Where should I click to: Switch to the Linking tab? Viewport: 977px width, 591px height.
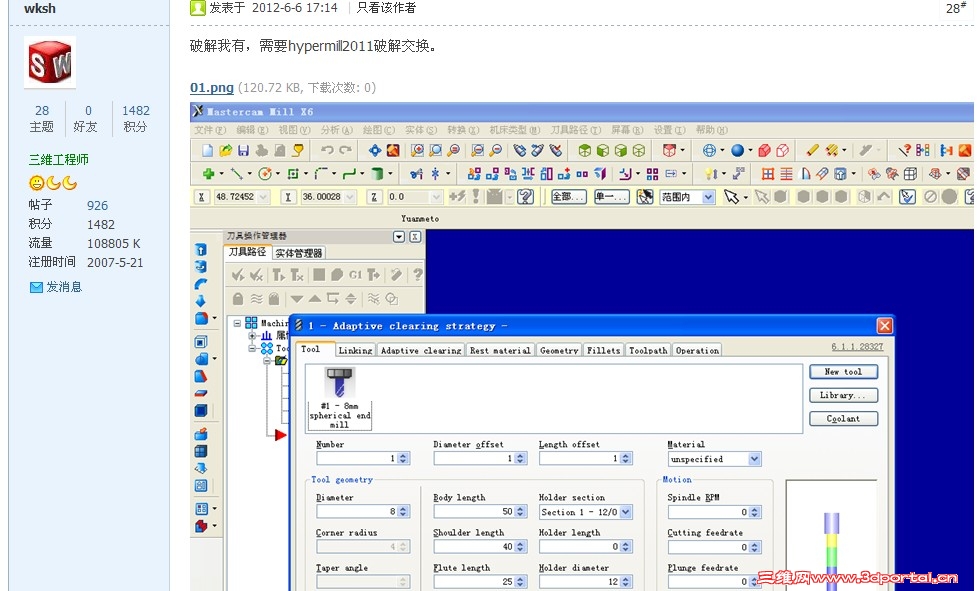click(x=355, y=350)
